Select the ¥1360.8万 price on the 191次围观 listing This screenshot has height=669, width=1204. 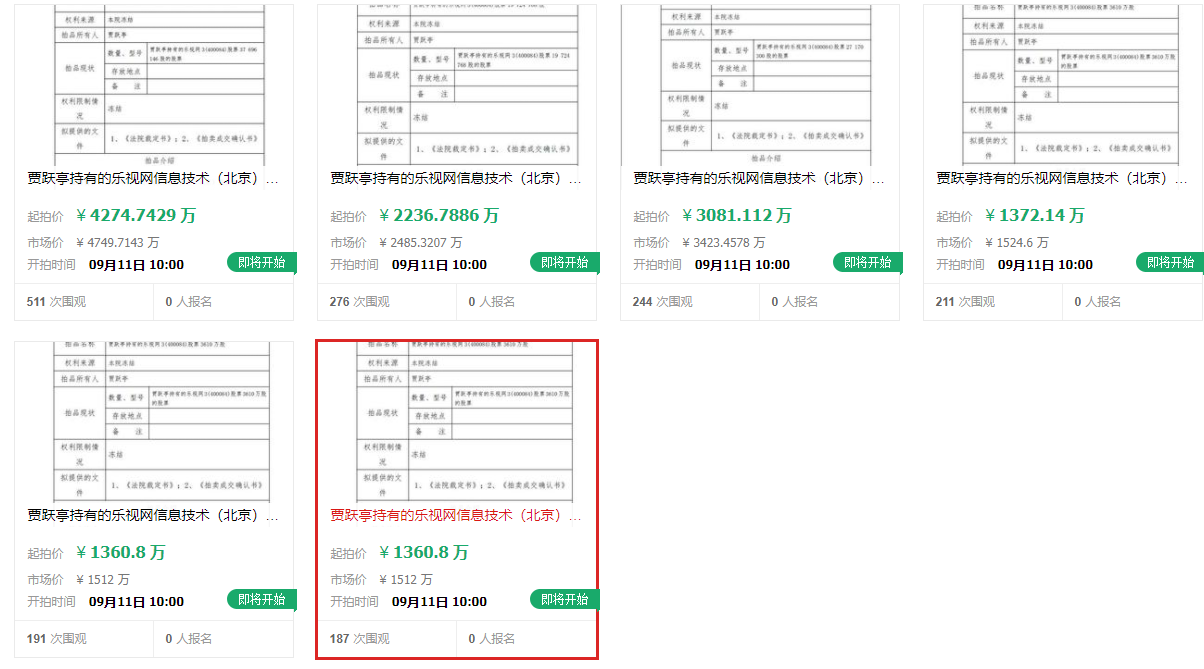coord(121,553)
